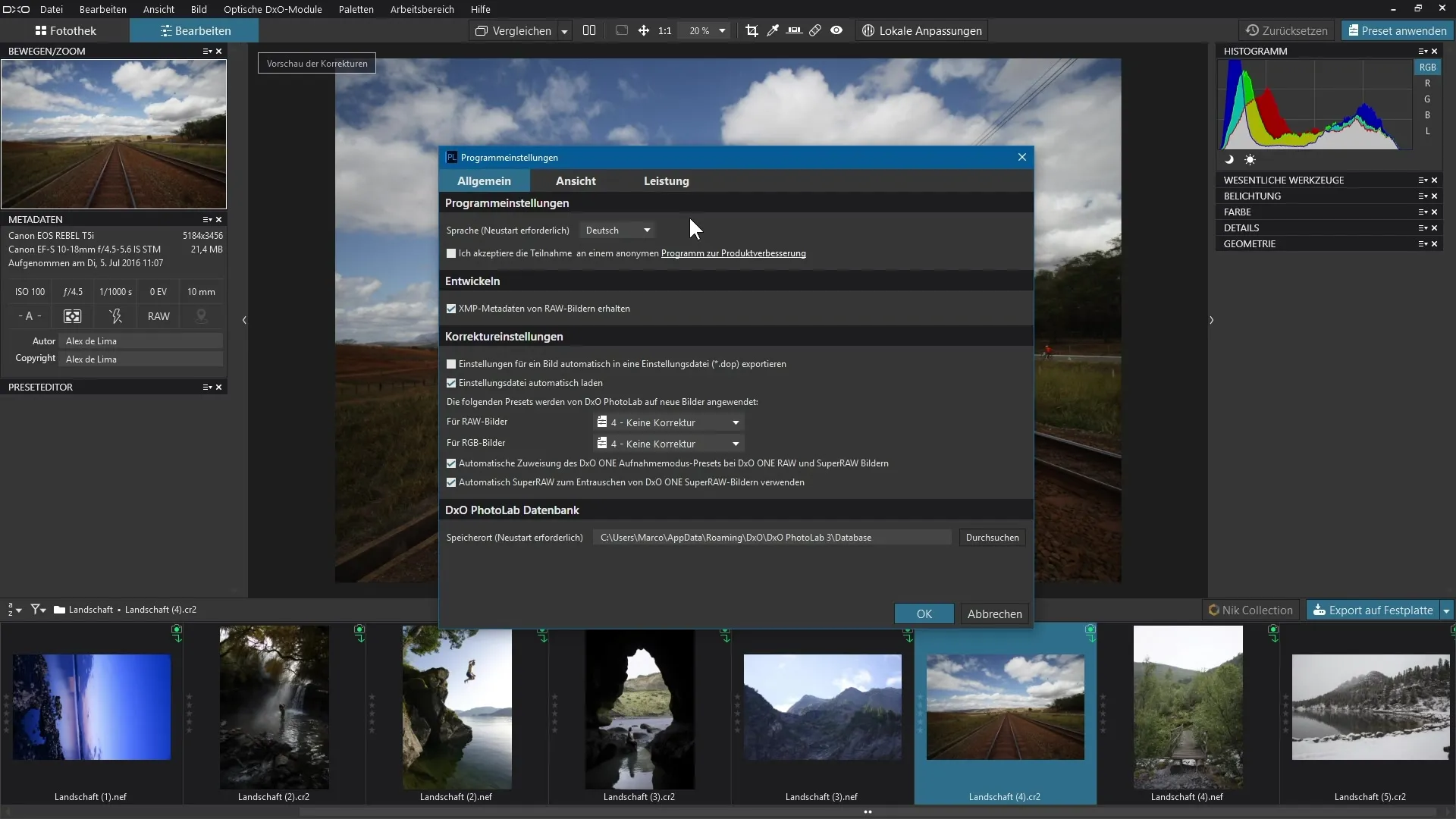Collapse the left panel arrow

click(x=244, y=320)
